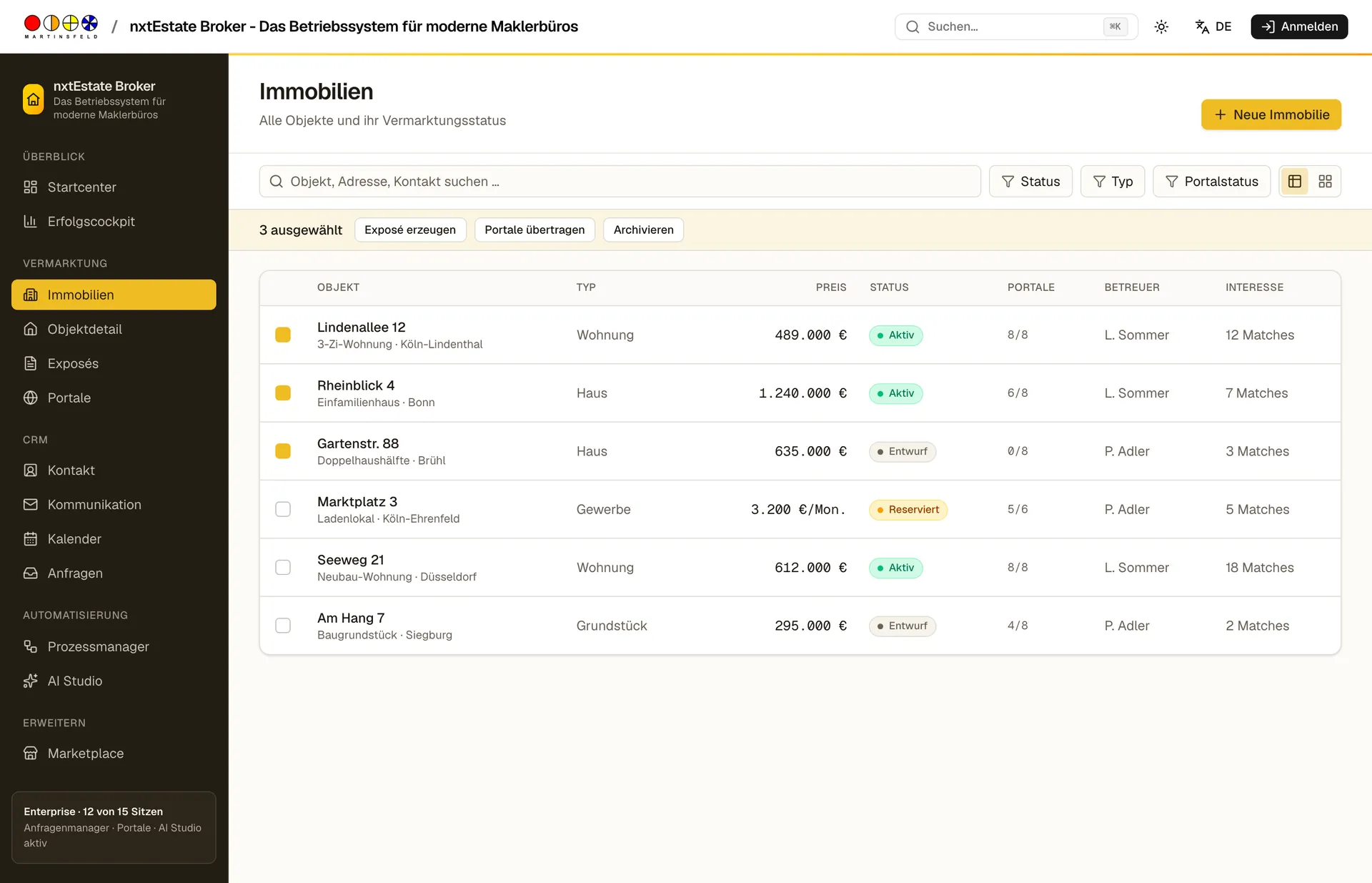Focus the Objekt, Adresse, Kontakt search field
This screenshot has width=1372, height=883.
click(620, 182)
